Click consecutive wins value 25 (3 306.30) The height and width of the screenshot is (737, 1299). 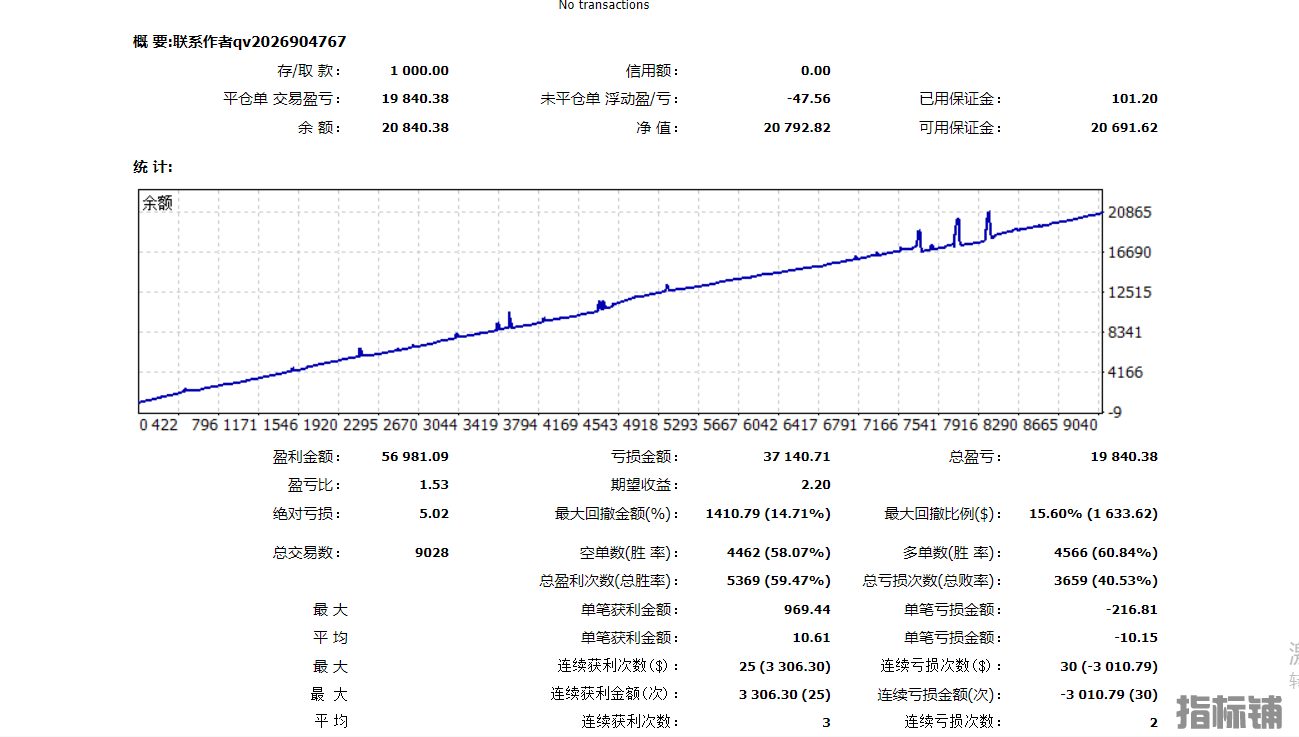[784, 667]
